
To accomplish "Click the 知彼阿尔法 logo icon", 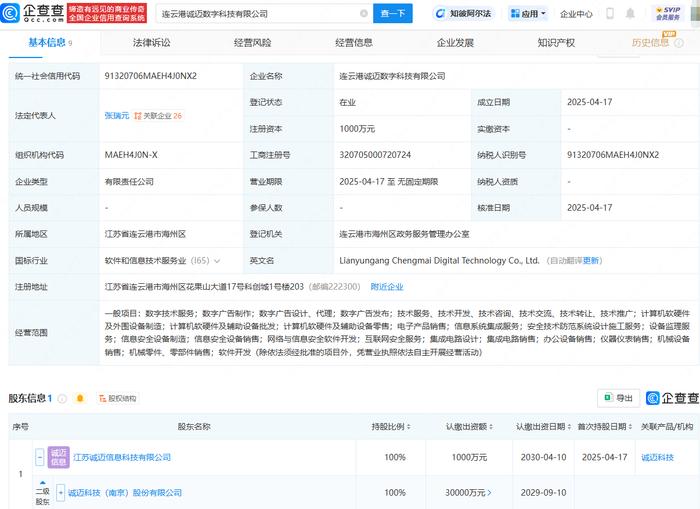I will coord(440,14).
